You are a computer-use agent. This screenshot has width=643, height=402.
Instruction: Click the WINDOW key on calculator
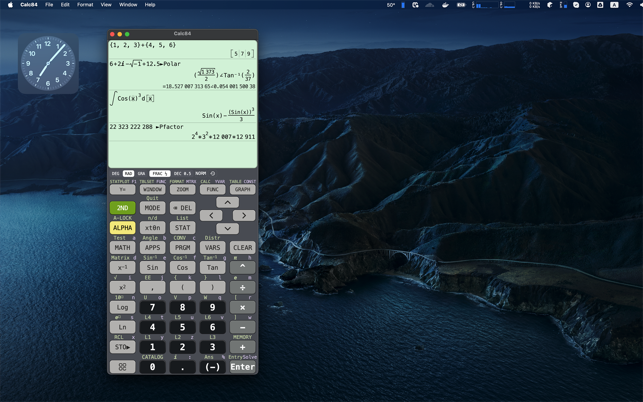[x=153, y=190]
